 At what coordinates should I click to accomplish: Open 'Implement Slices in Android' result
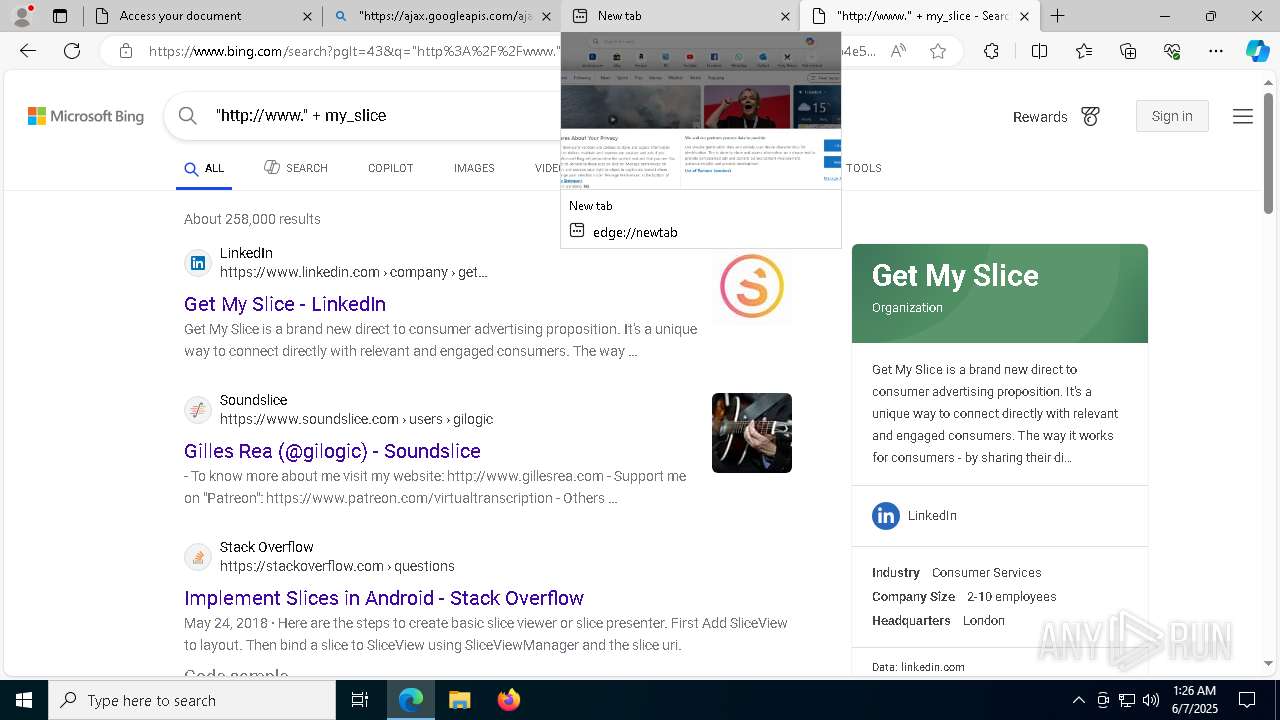tap(384, 598)
